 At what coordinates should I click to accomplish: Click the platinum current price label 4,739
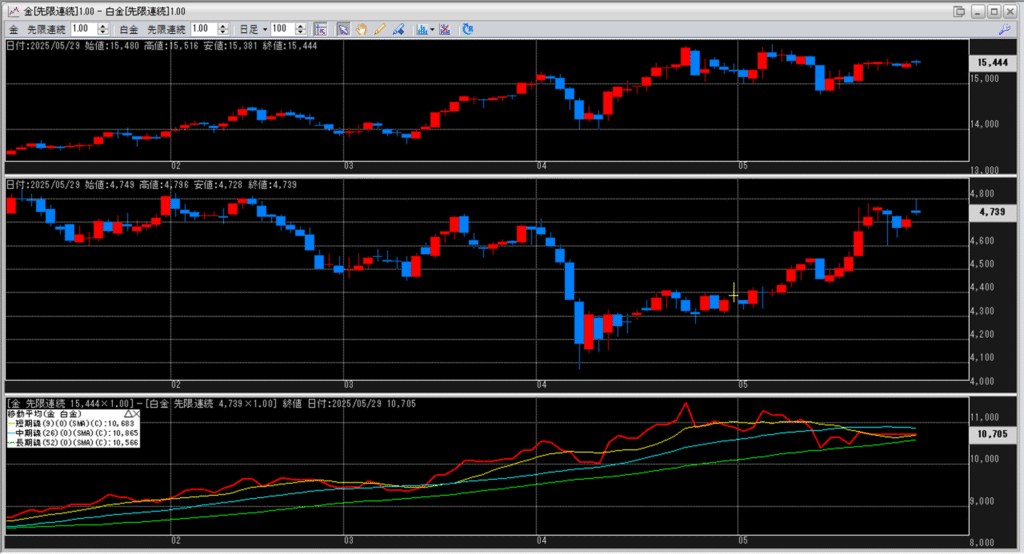993,212
